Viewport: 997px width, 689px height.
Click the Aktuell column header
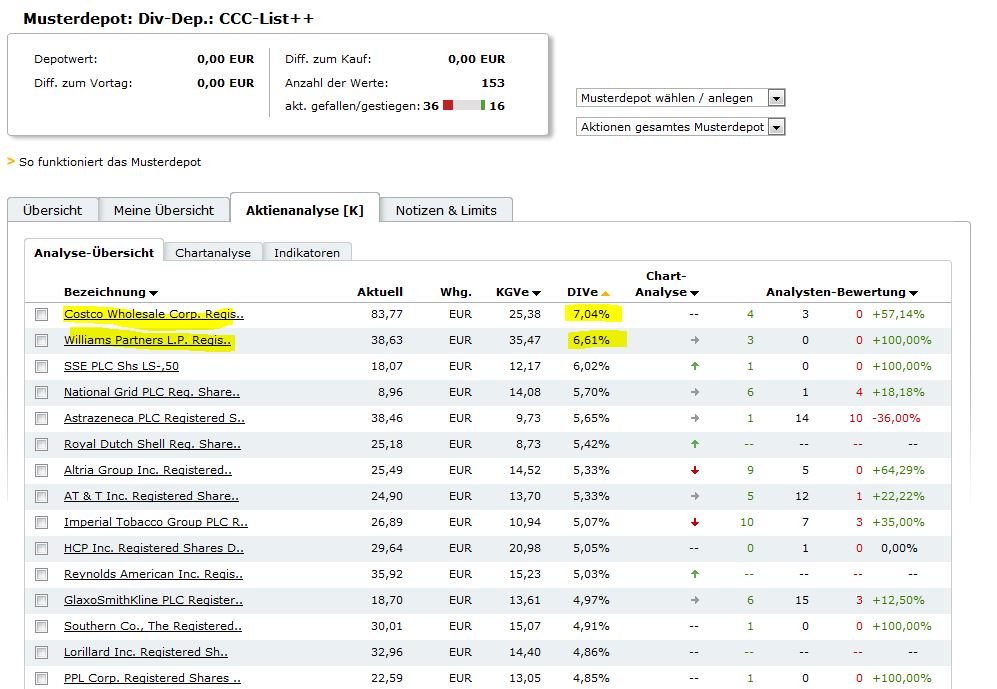tap(380, 292)
